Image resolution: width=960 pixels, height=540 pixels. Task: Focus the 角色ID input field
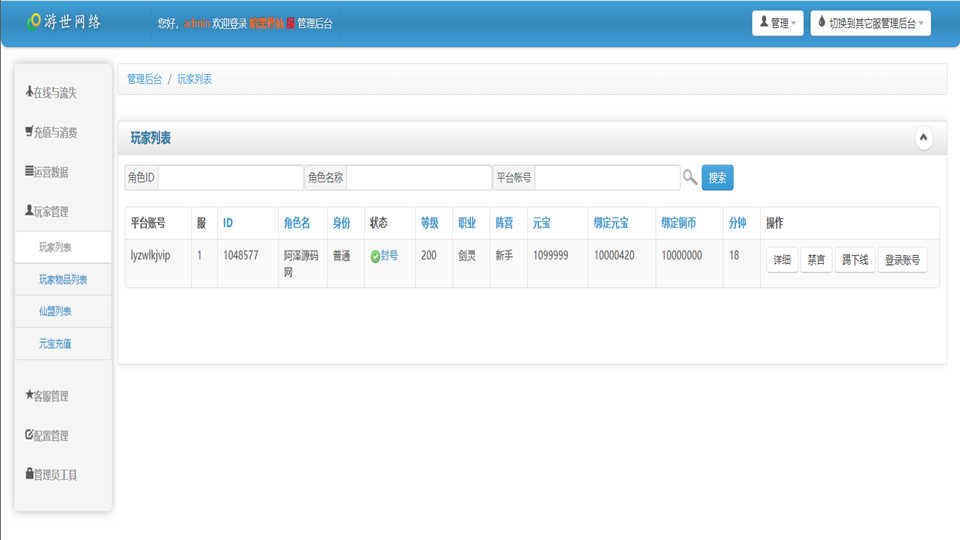(x=230, y=178)
